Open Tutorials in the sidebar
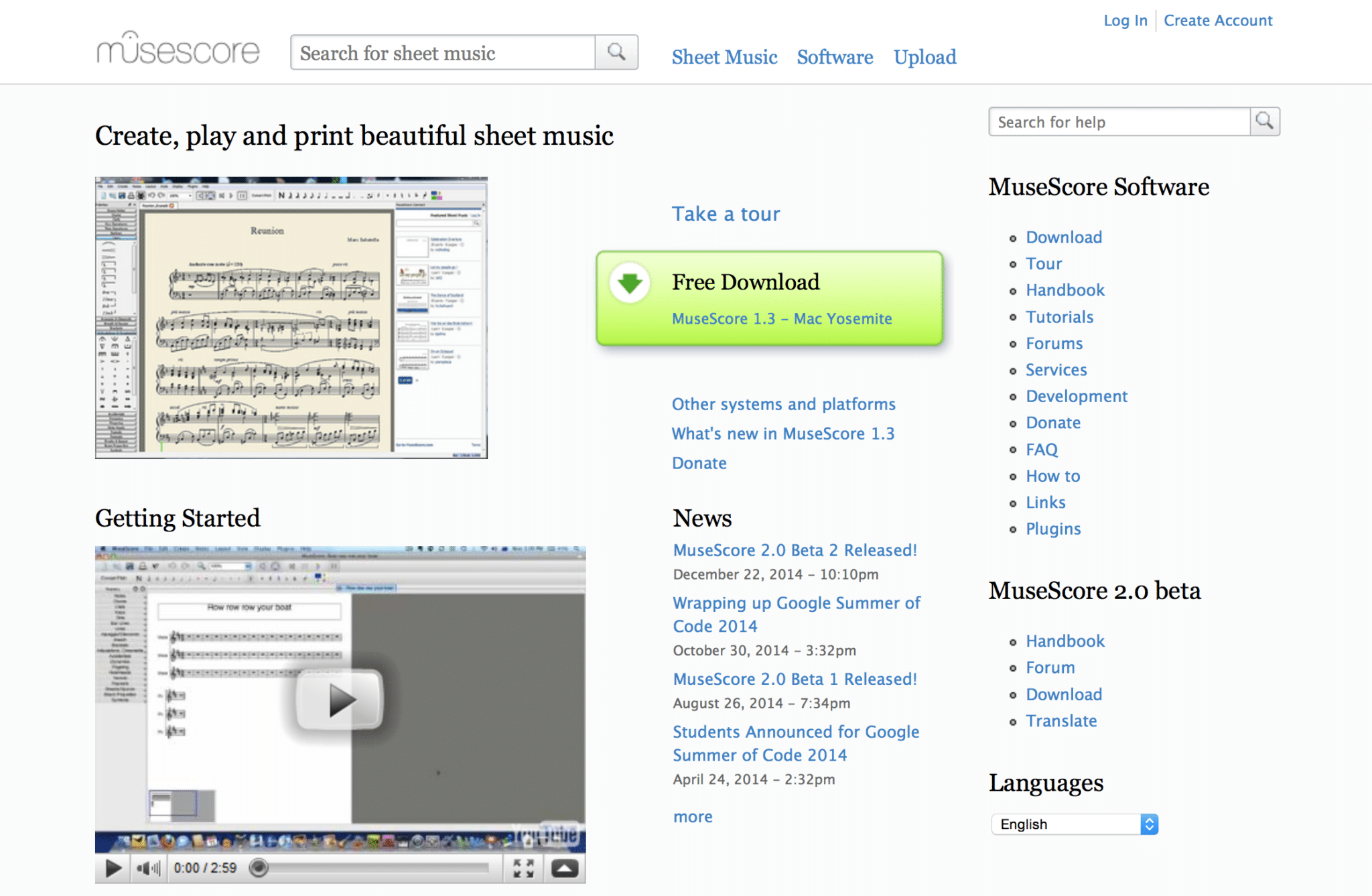Image resolution: width=1372 pixels, height=896 pixels. pyautogui.click(x=1060, y=317)
